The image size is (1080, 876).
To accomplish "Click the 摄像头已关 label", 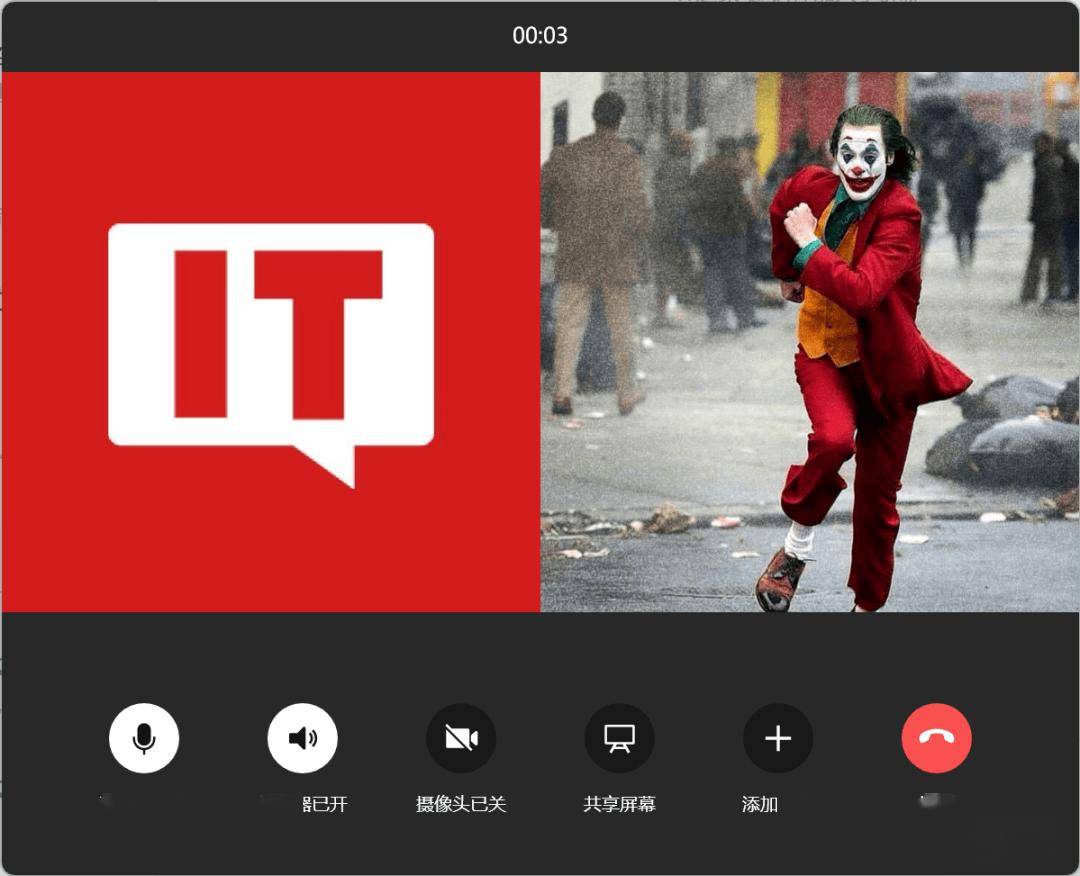I will coord(461,804).
